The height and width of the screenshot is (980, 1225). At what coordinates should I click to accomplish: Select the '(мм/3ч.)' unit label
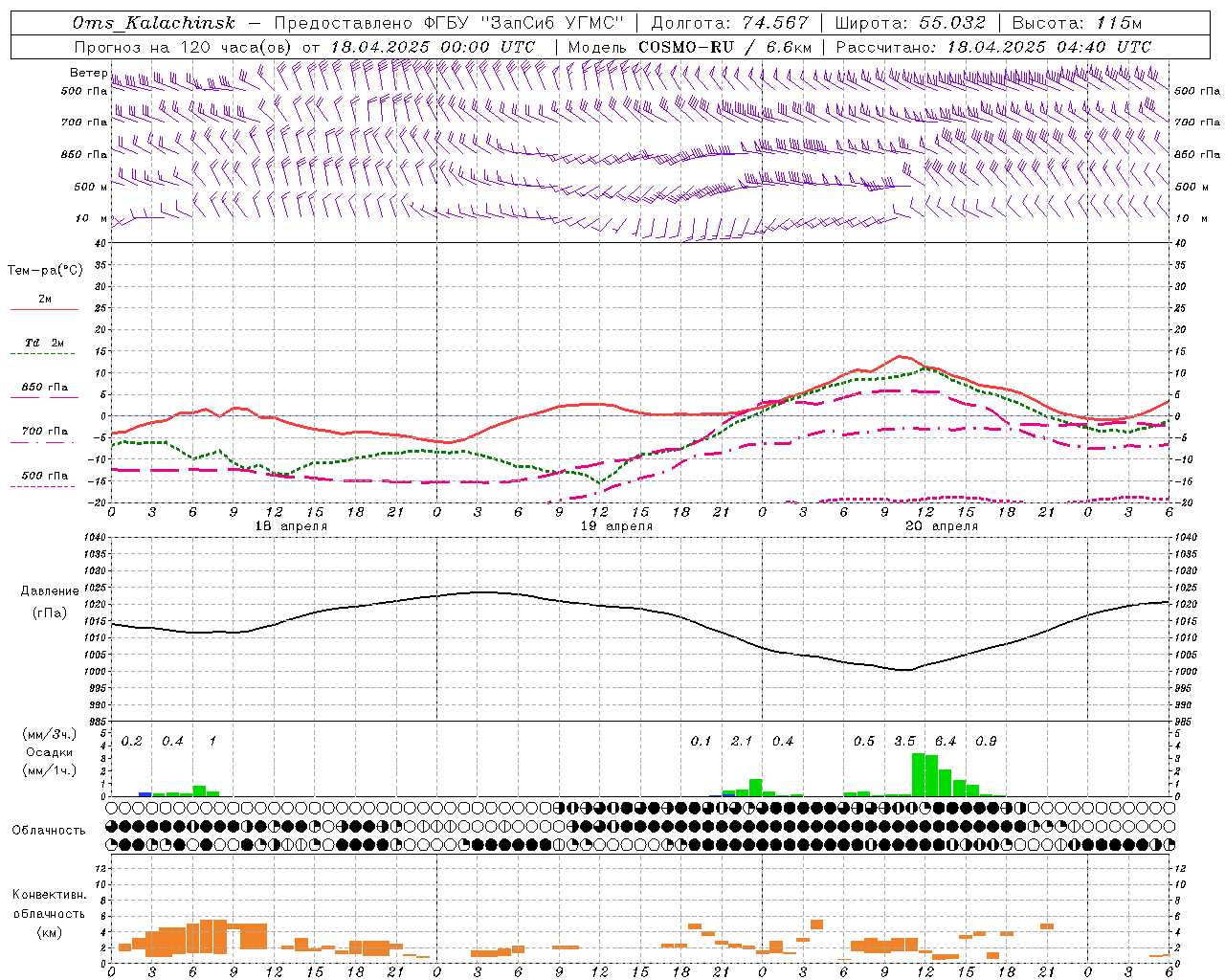pyautogui.click(x=49, y=734)
